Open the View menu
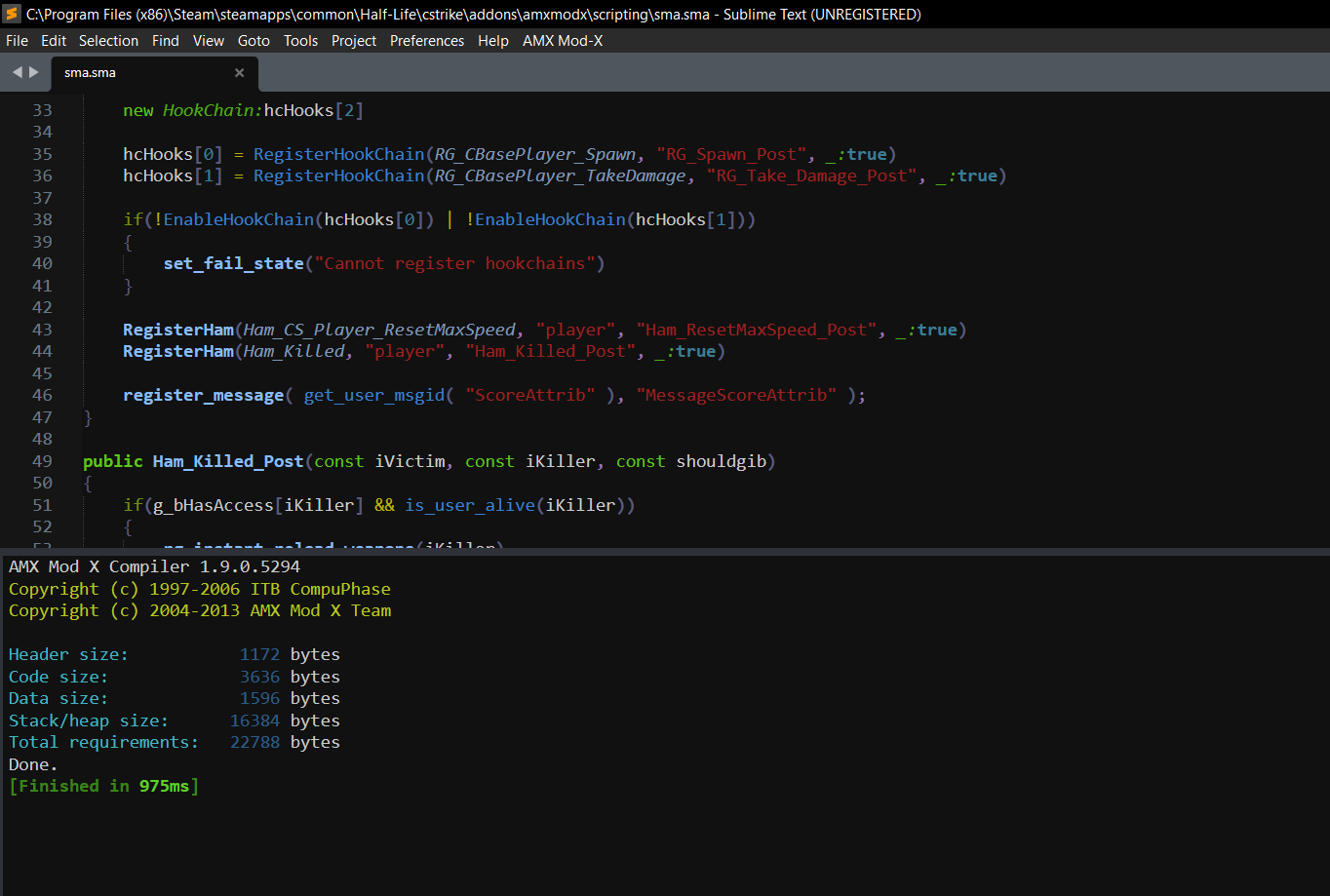The width and height of the screenshot is (1330, 896). click(209, 41)
